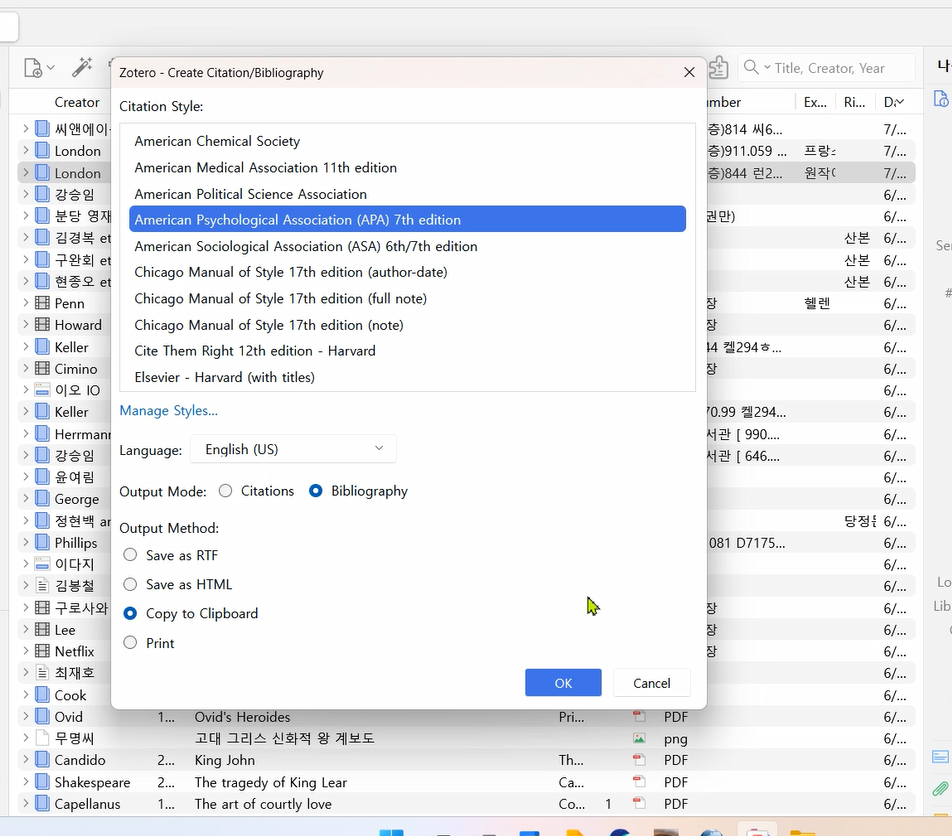
Task: Open the search mode dropdown arrow
Action: [767, 67]
